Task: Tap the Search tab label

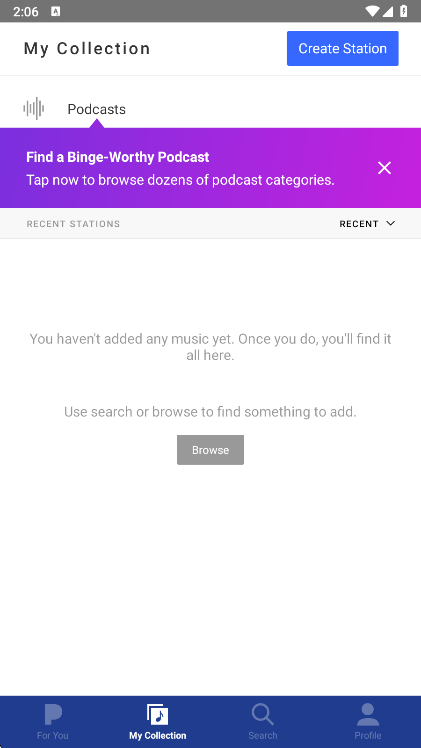Action: [263, 736]
